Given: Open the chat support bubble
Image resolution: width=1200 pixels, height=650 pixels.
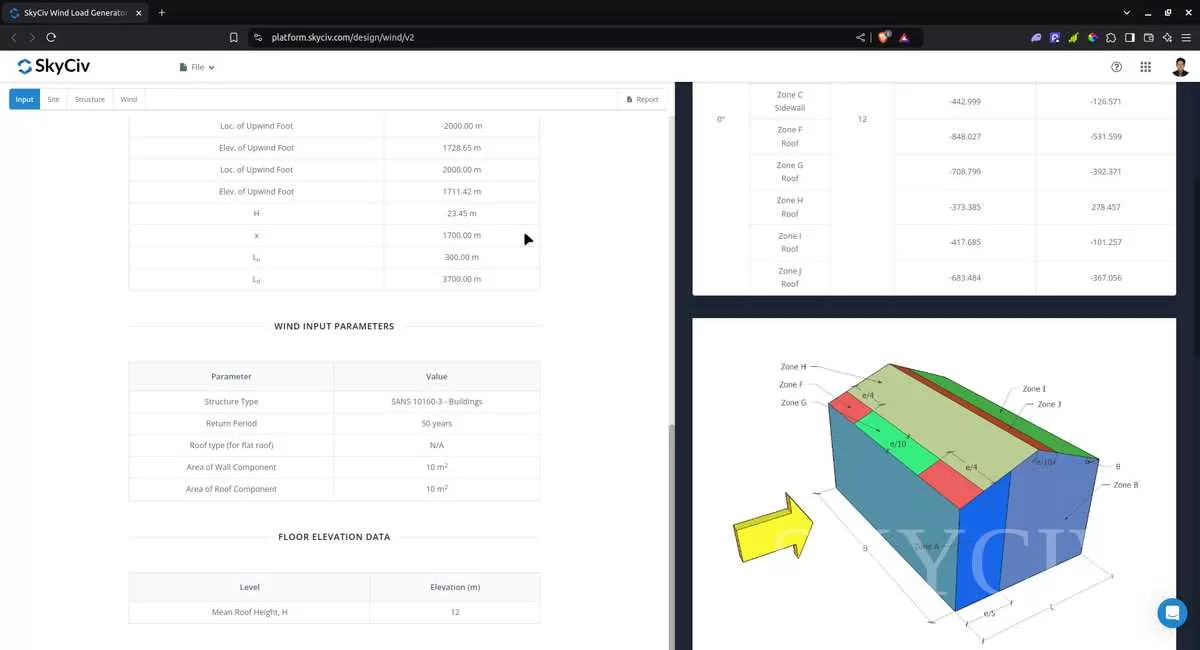Looking at the screenshot, I should (1171, 612).
